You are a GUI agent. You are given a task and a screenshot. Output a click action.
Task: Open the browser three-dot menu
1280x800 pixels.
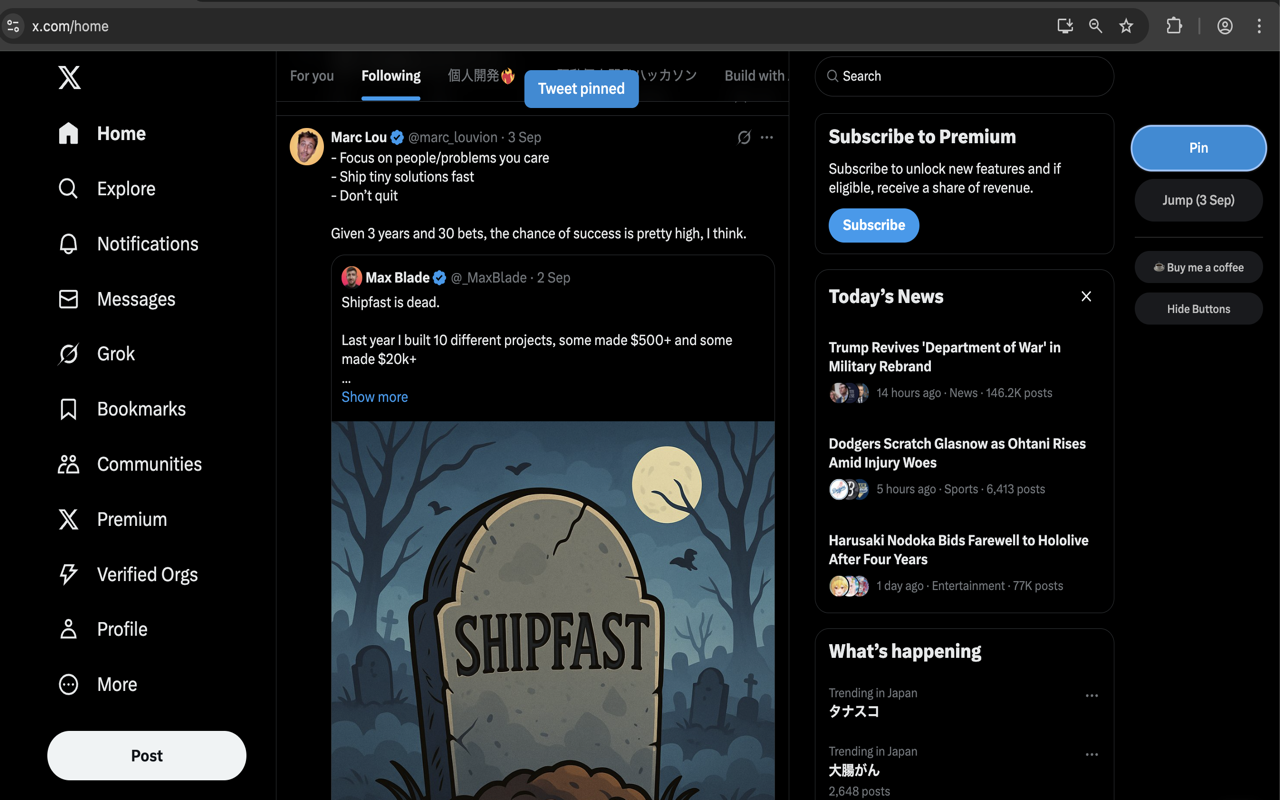click(x=1259, y=26)
